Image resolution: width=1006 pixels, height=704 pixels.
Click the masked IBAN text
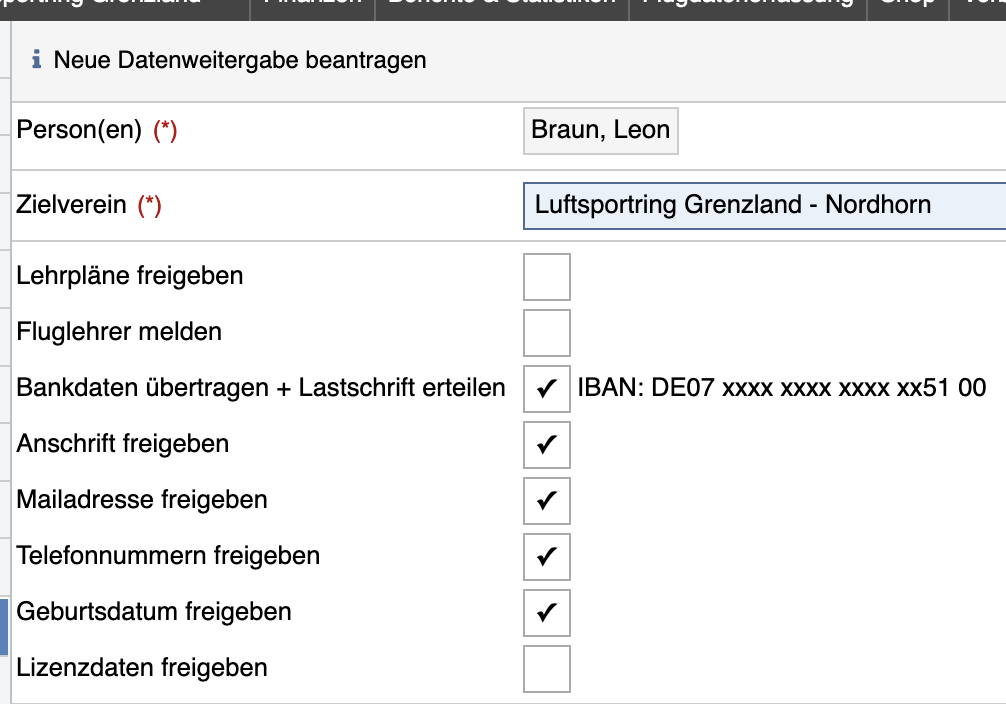click(782, 388)
